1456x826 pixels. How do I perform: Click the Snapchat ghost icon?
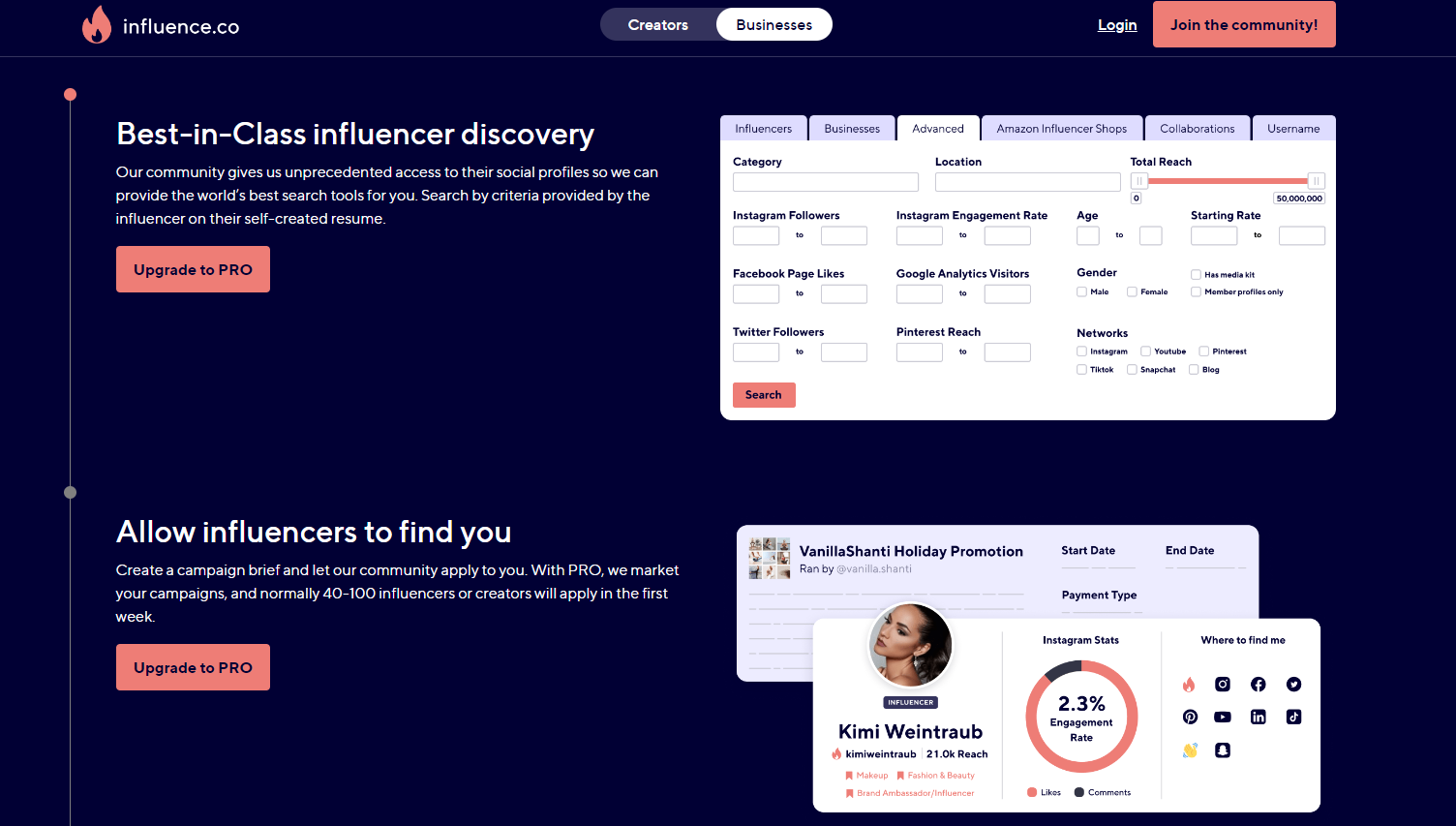(1223, 750)
